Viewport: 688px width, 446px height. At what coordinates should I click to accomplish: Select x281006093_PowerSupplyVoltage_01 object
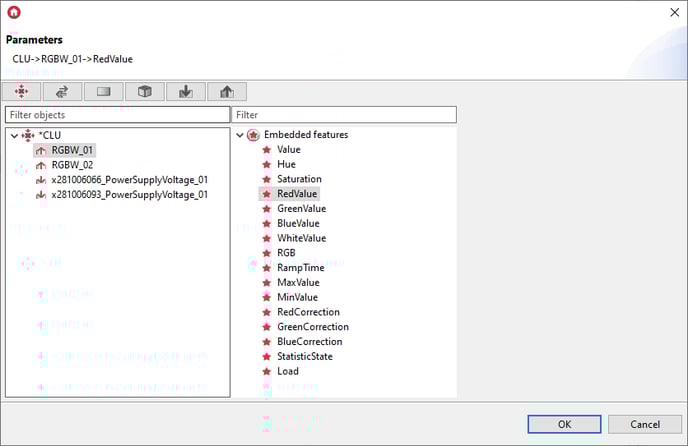coord(129,195)
